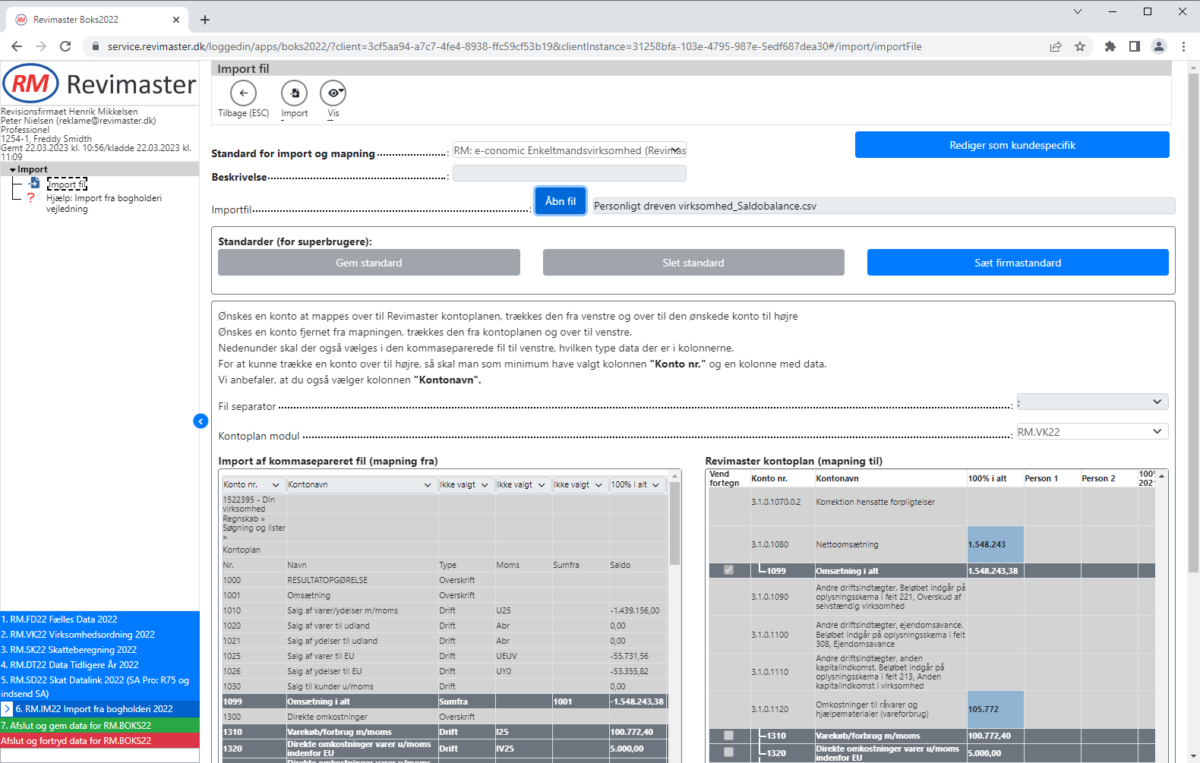Viewport: 1200px width, 763px height.
Task: Click the red question mark help icon
Action: (31, 198)
